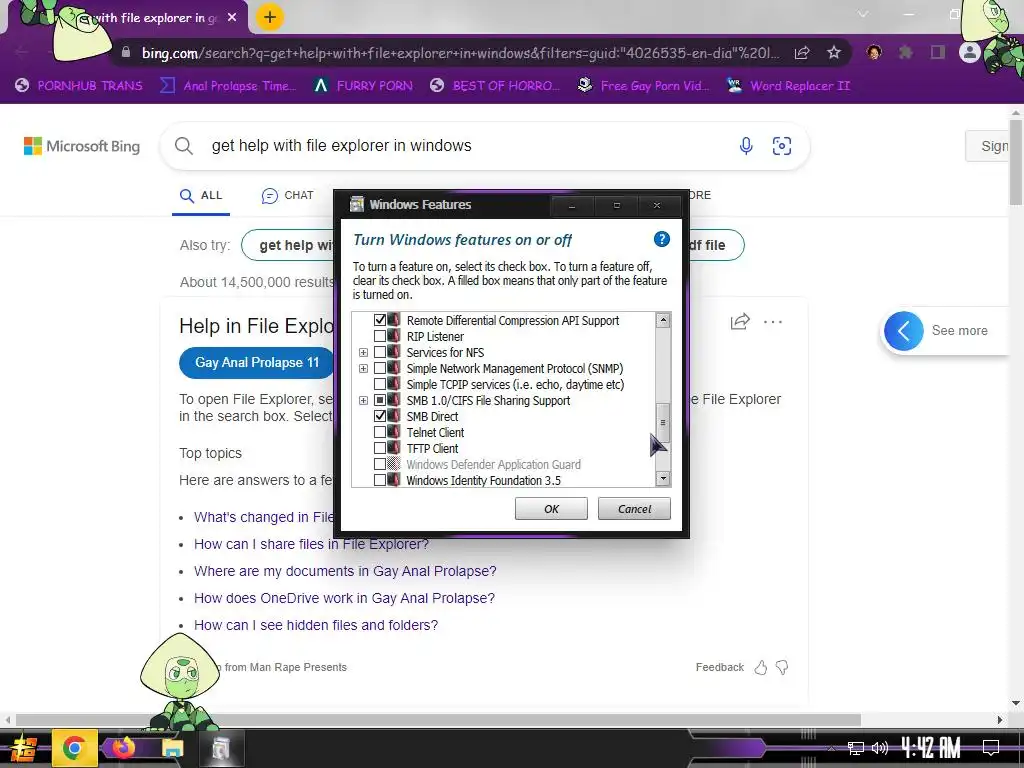The height and width of the screenshot is (768, 1024).
Task: View site information via the lock icon
Action: click(x=126, y=52)
